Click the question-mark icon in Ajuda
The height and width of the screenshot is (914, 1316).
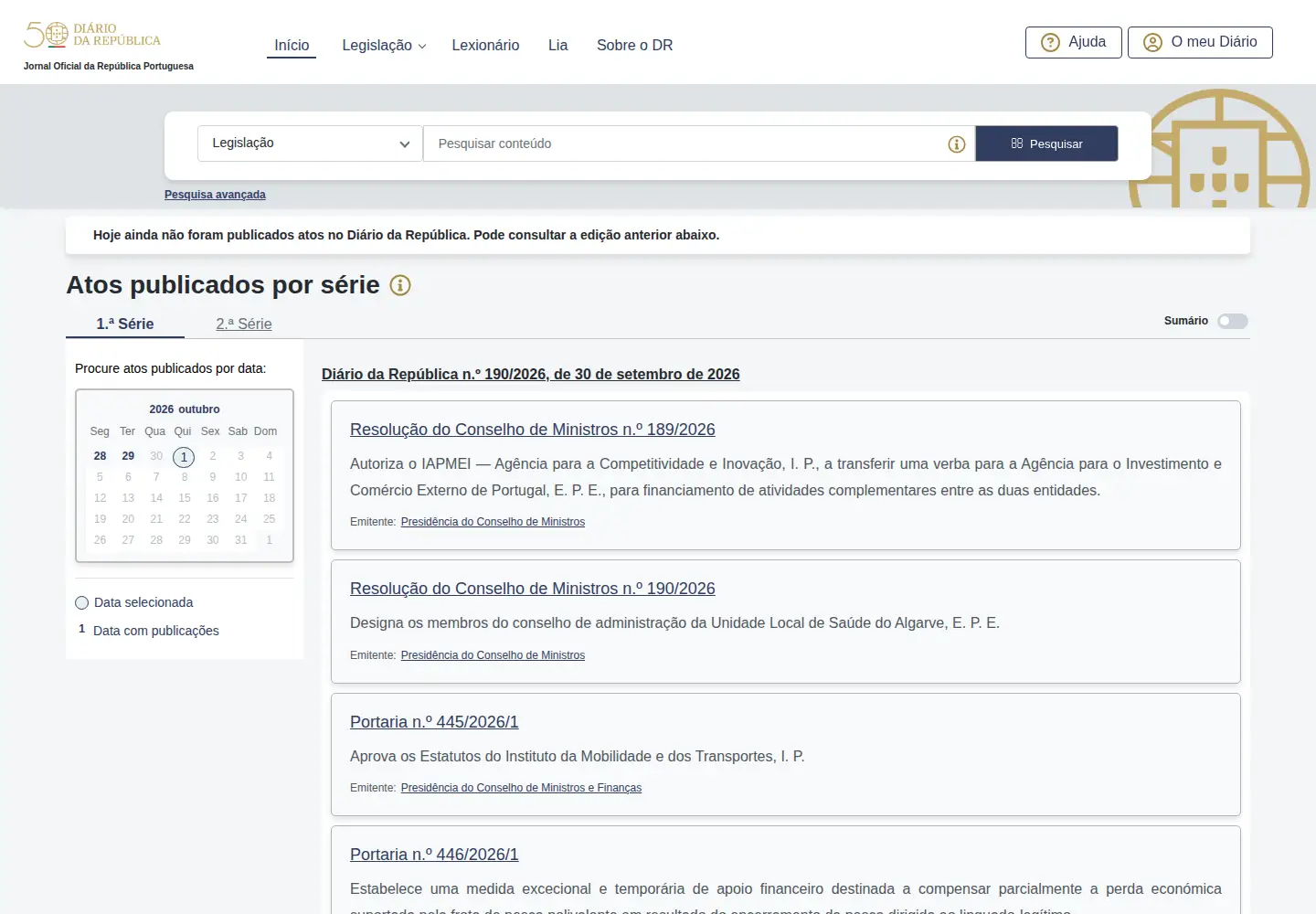[x=1051, y=42]
